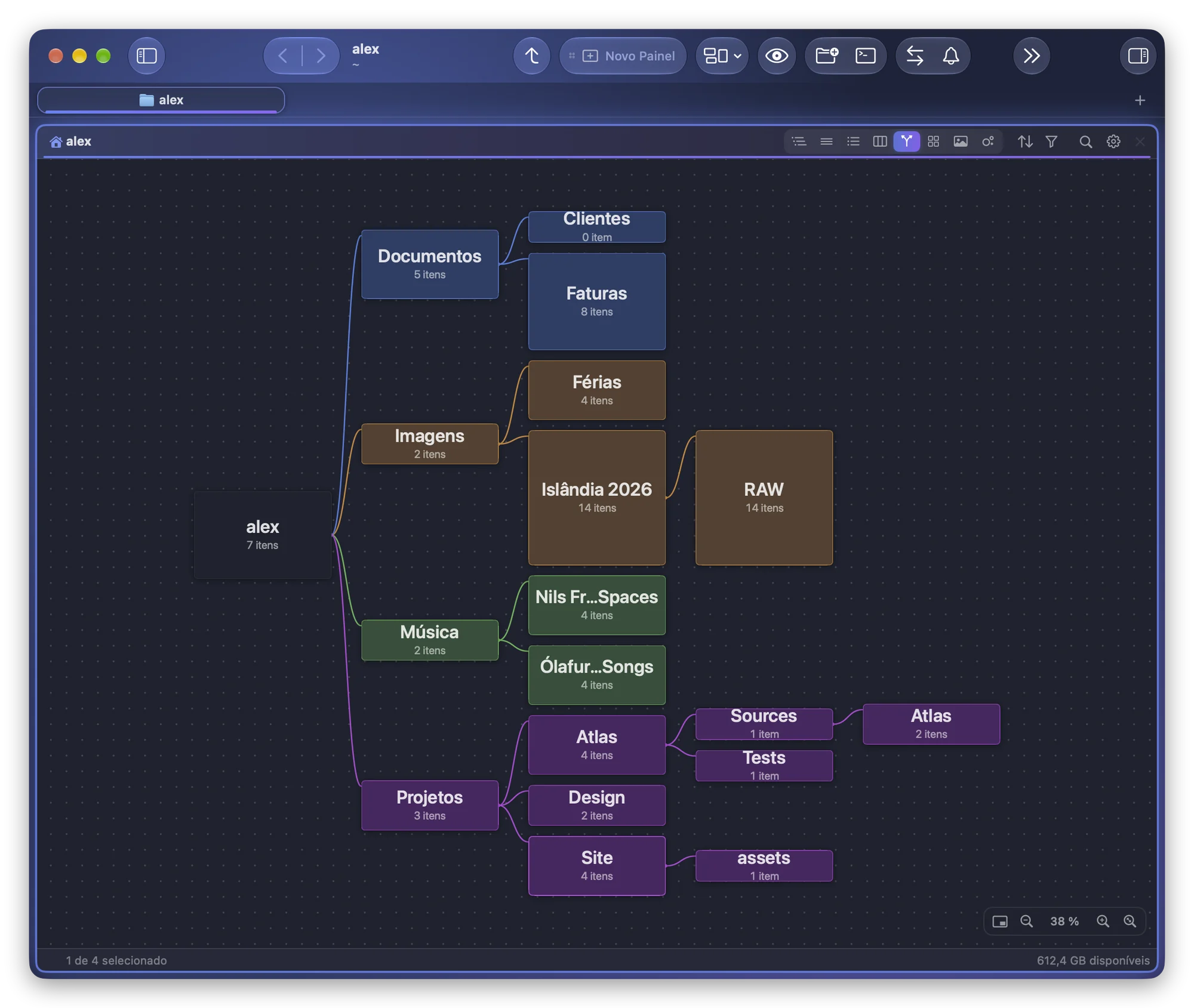Go forward to next folder

[x=321, y=56]
